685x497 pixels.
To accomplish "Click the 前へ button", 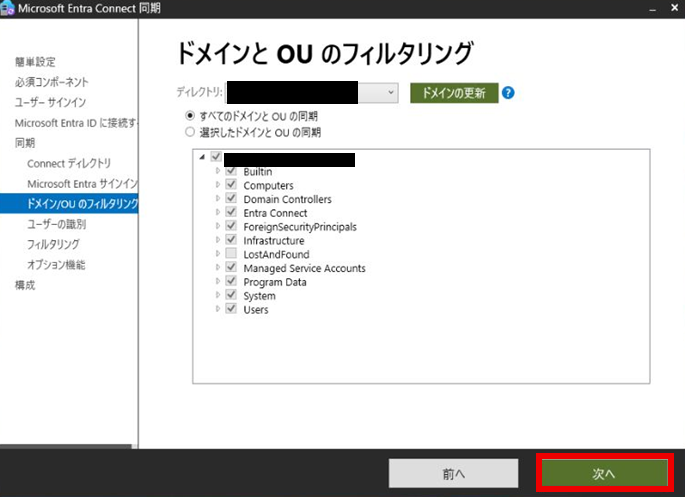I will point(453,473).
